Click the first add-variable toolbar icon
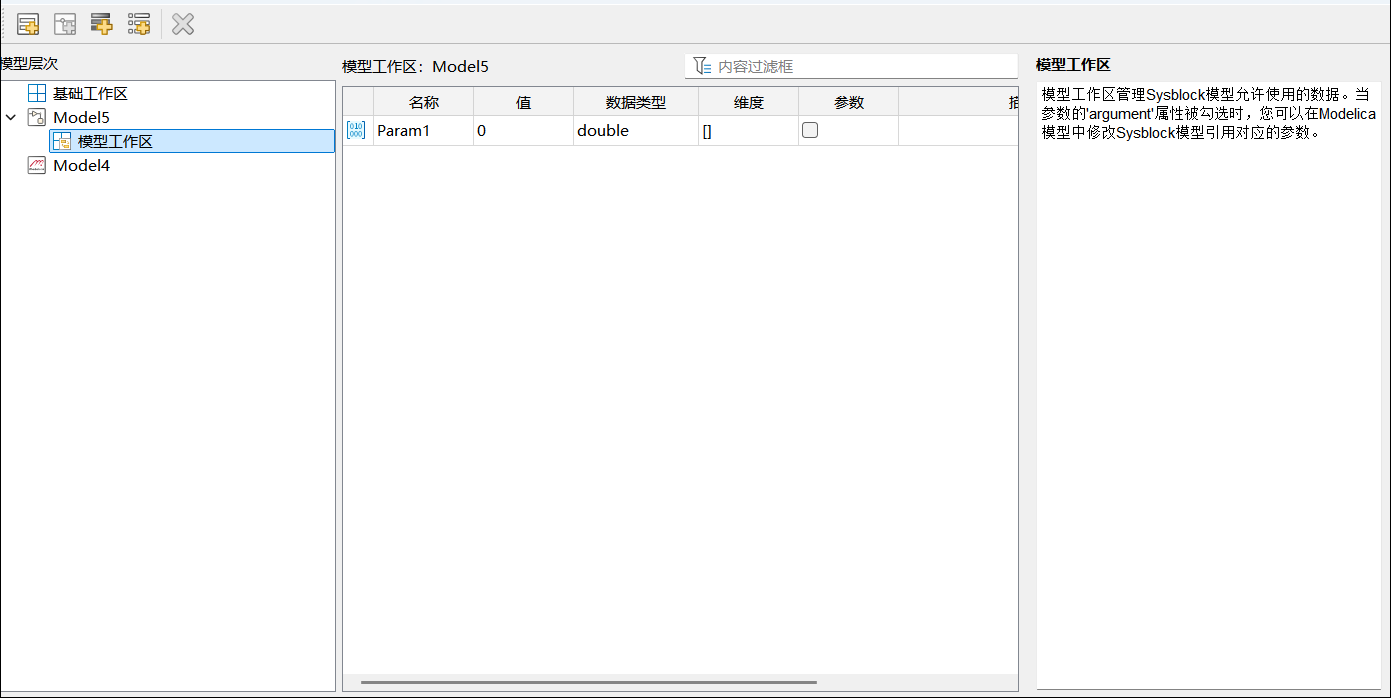 click(x=28, y=24)
